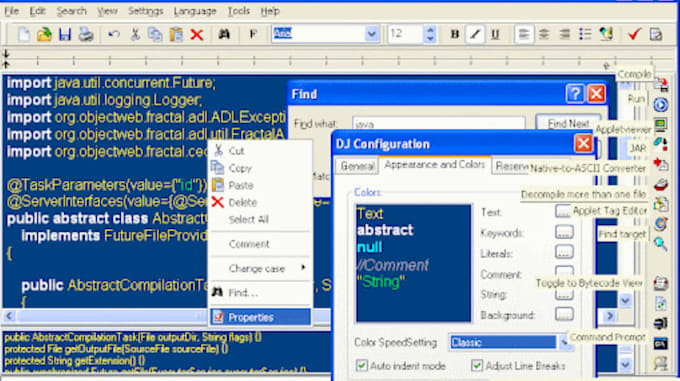680x381 pixels.
Task: Click the text color palette toolbar icon
Action: [x=606, y=34]
